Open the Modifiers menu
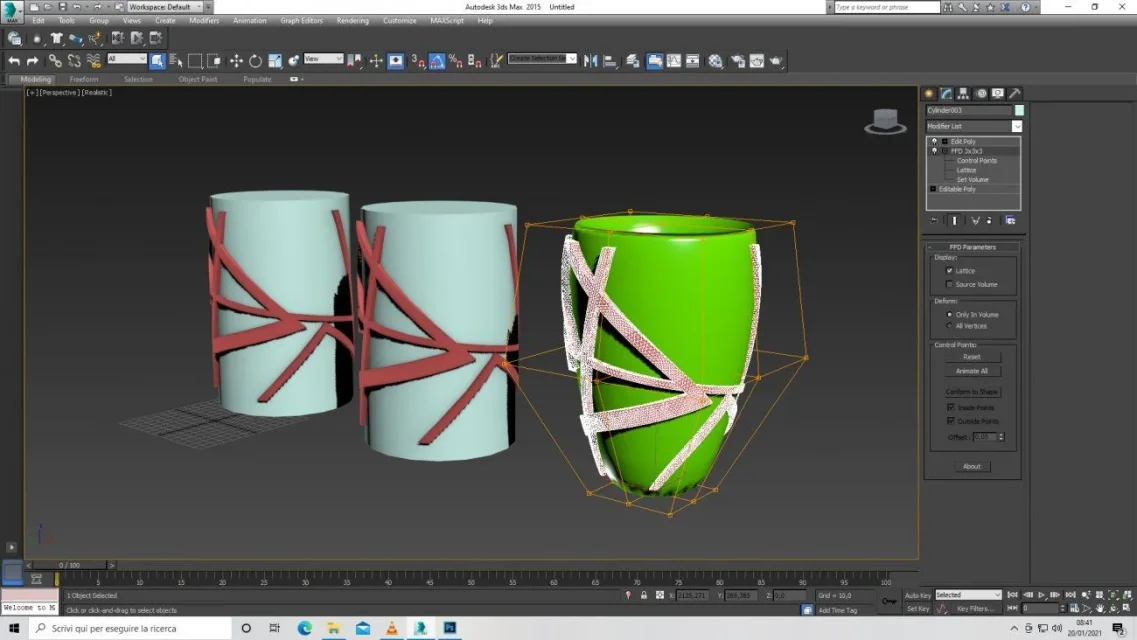Viewport: 1137px width, 640px height. [204, 20]
